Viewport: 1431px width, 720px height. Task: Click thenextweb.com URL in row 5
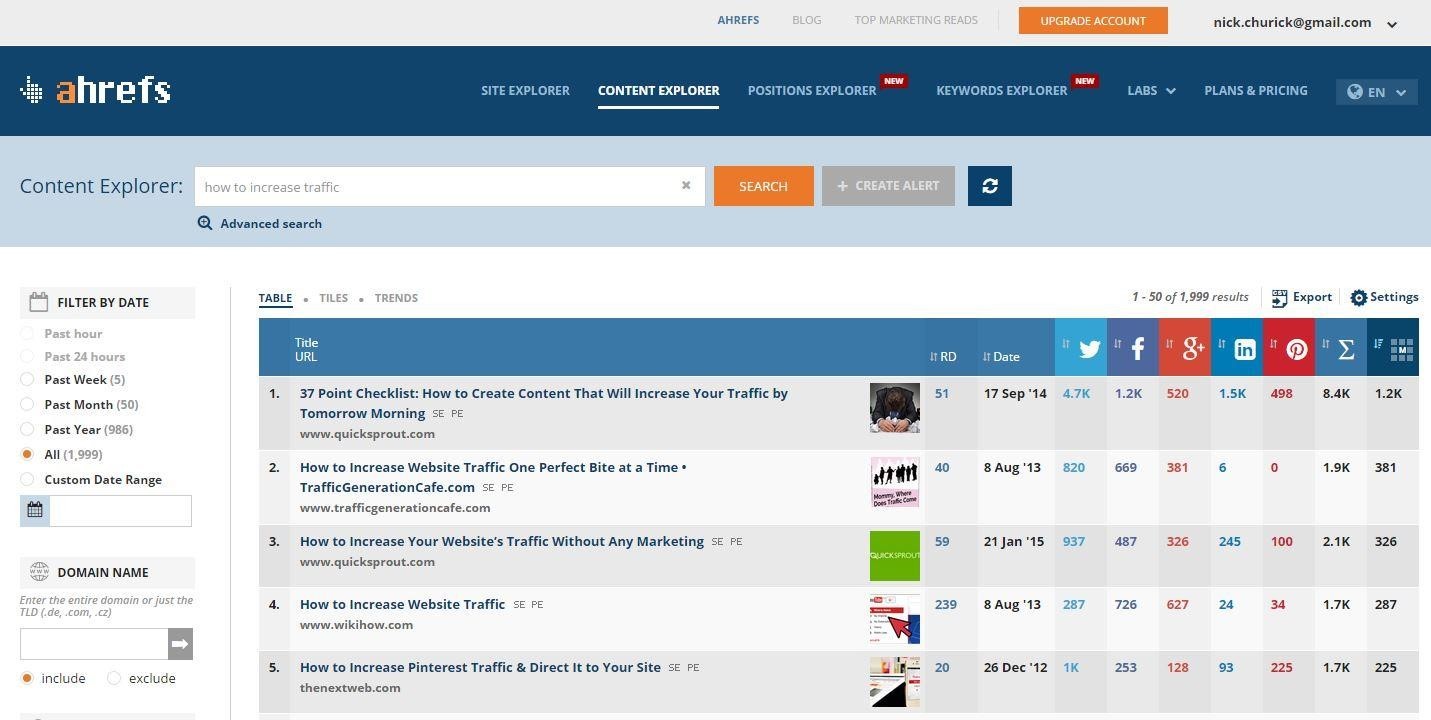tap(350, 687)
